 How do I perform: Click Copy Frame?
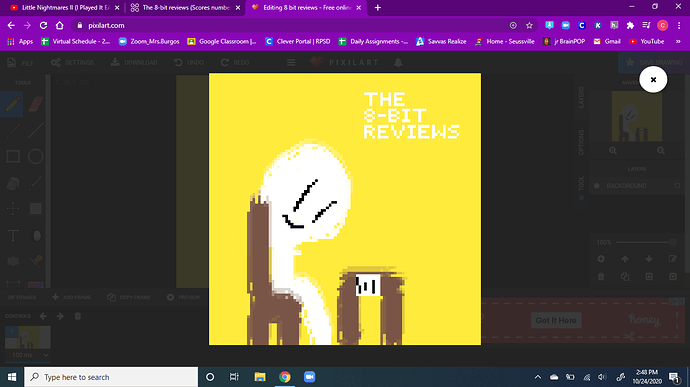point(128,297)
